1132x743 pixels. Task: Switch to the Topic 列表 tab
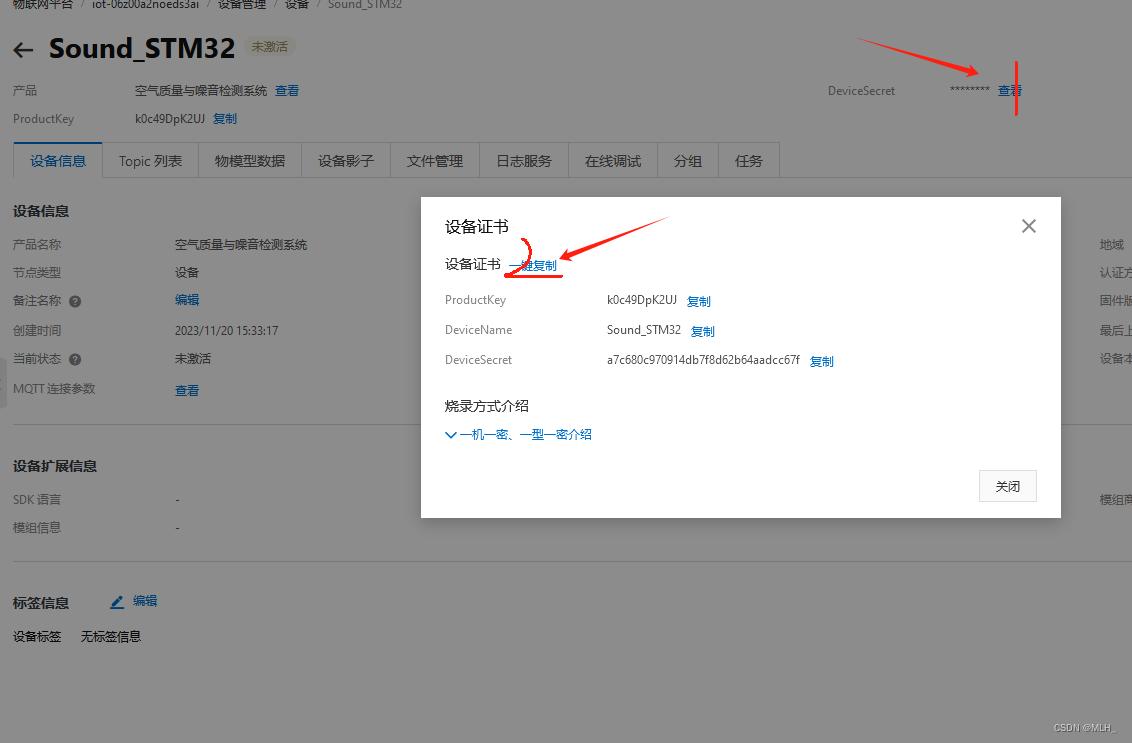(x=150, y=161)
